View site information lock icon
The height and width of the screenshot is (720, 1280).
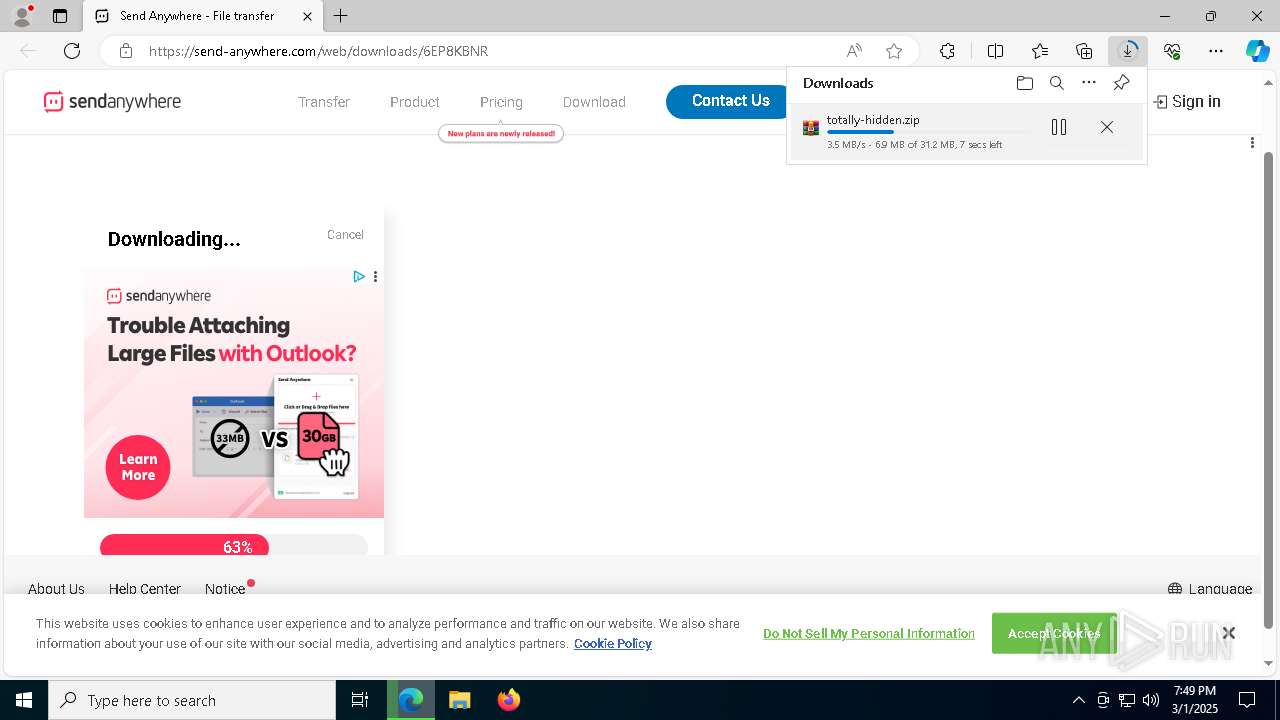click(126, 51)
